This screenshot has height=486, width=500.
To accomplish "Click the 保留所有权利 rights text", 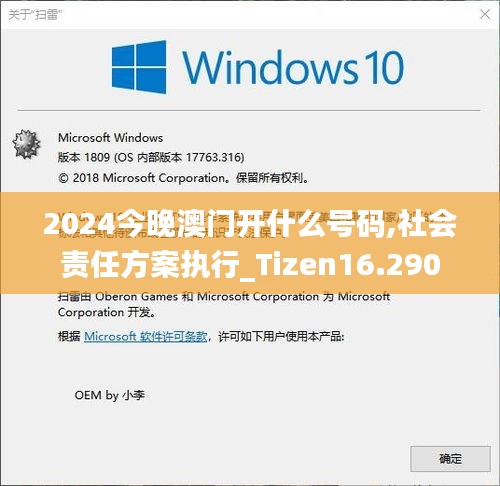I will pyautogui.click(x=270, y=178).
